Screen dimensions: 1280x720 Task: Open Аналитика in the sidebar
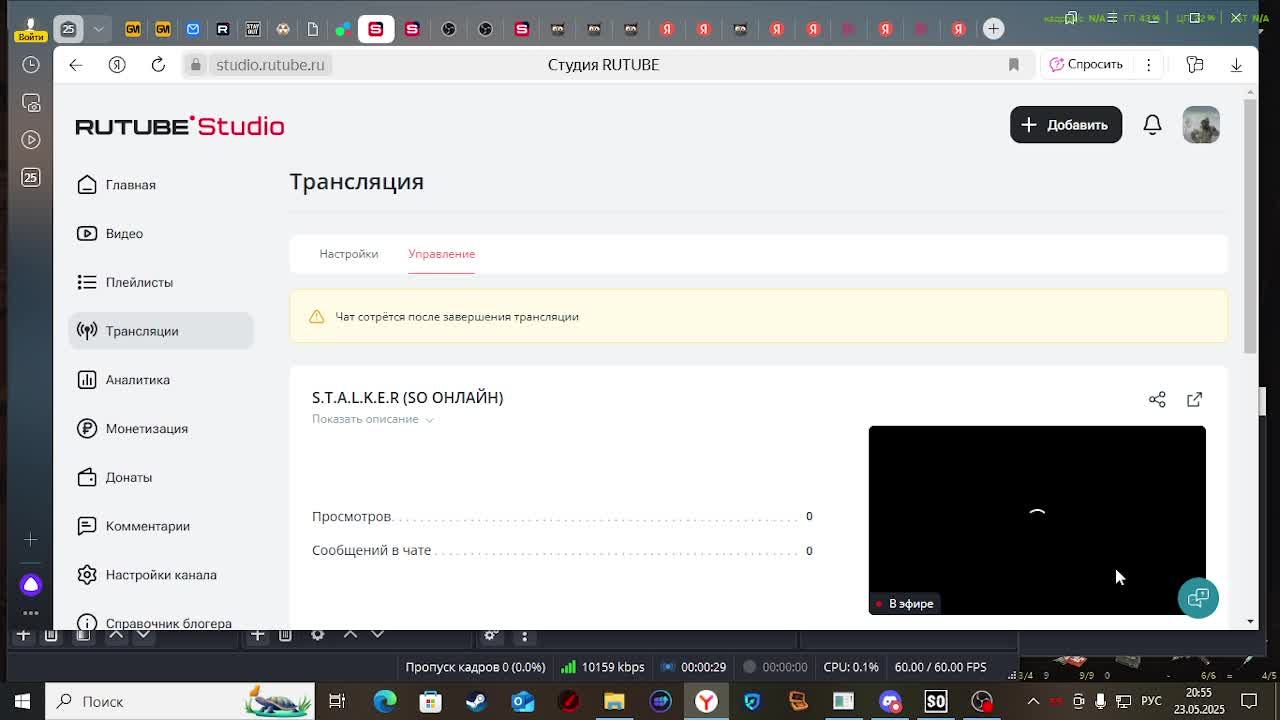160,380
